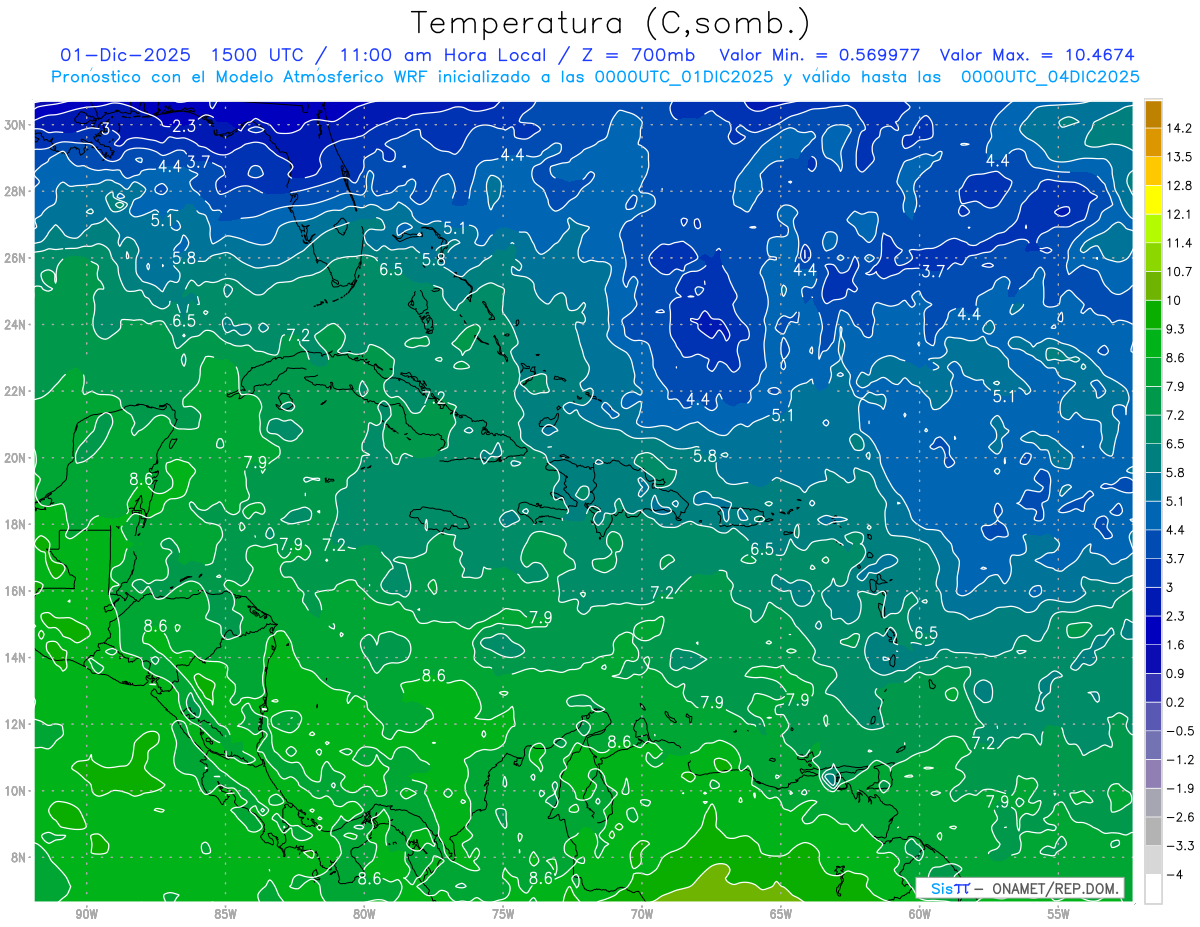Click legend value "11.4"
This screenshot has height=927, width=1200.
(1180, 243)
